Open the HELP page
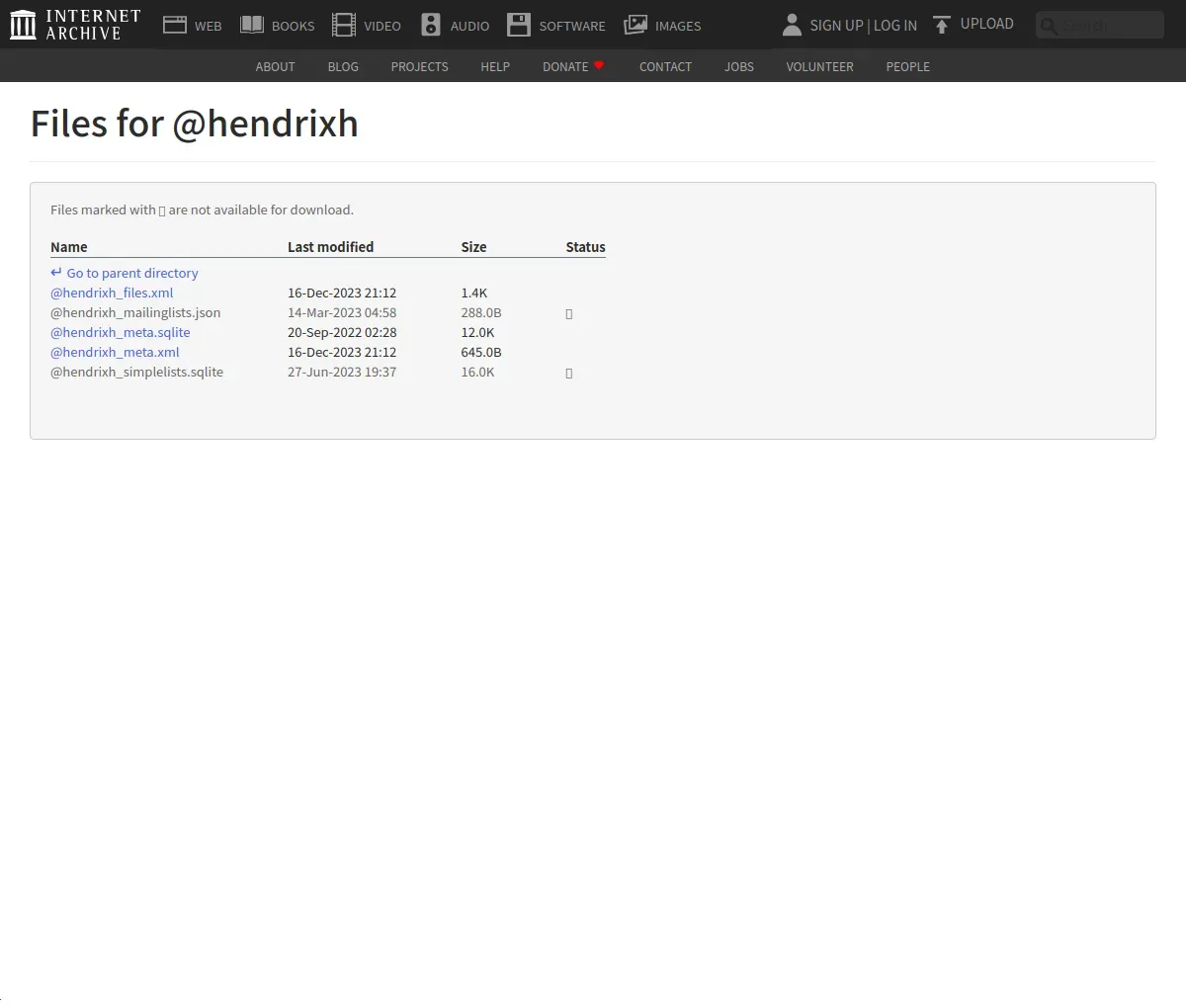 495,66
